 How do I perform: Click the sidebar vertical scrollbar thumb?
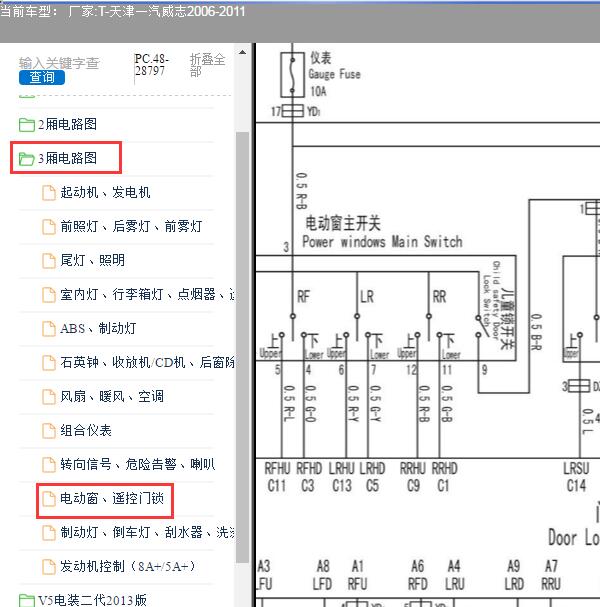pos(242,347)
